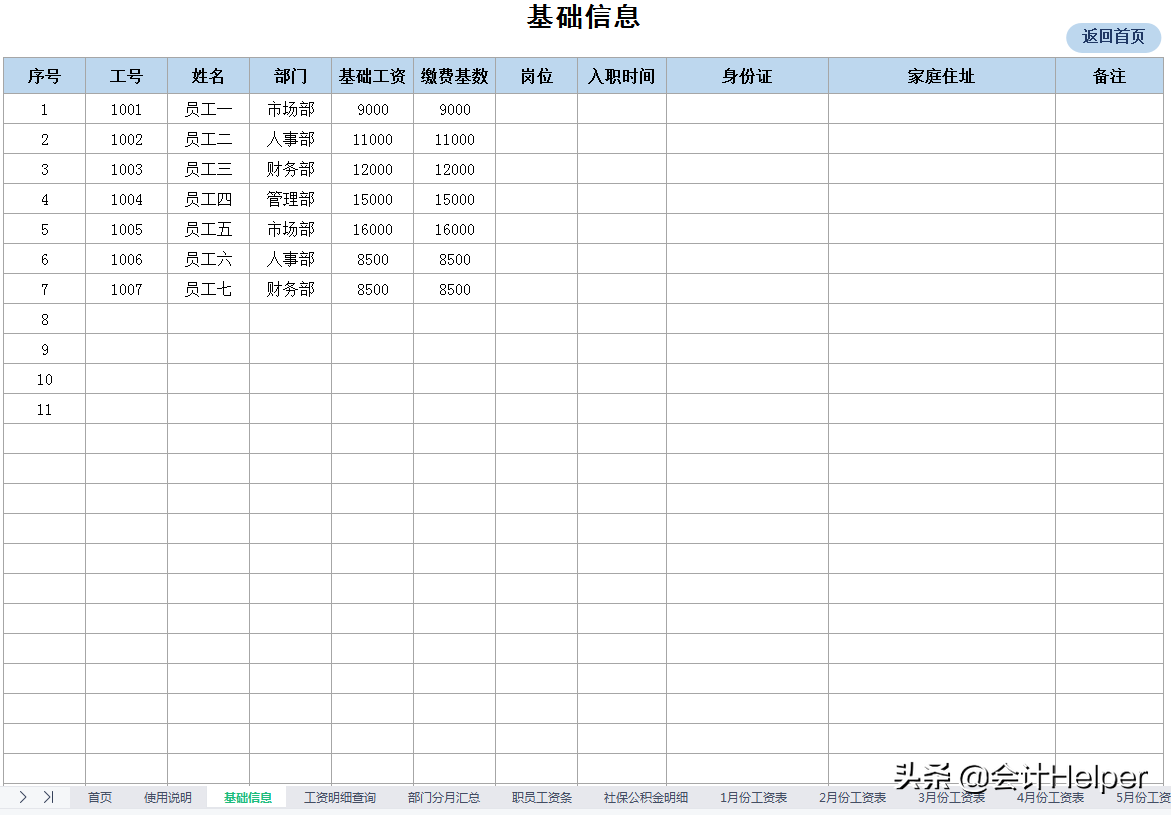The width and height of the screenshot is (1171, 815).
Task: Select the 家庭住址 header cell
Action: click(x=942, y=76)
